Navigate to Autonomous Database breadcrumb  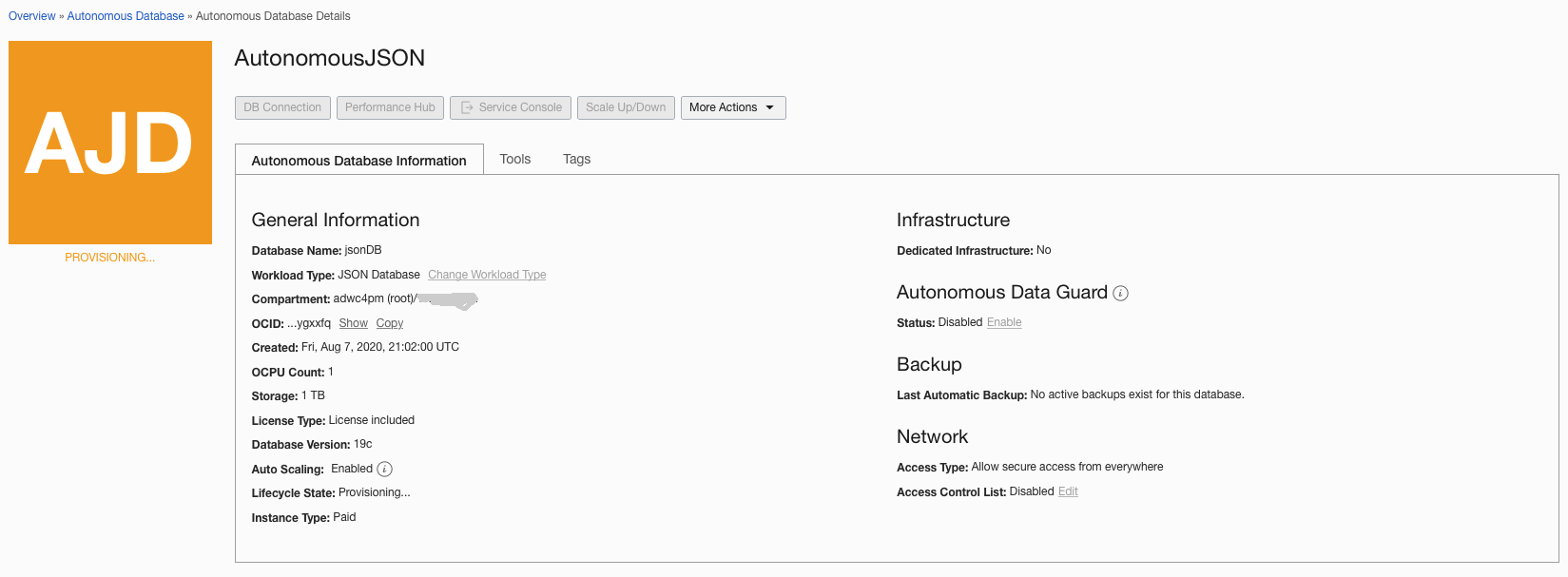click(x=126, y=16)
